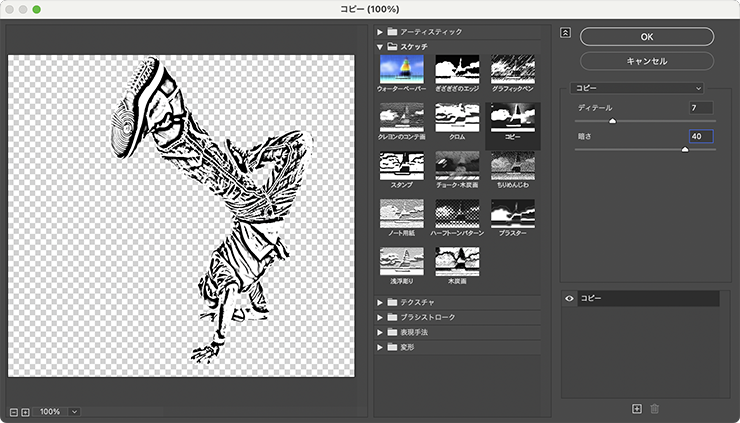The width and height of the screenshot is (740, 423).
Task: Click the new effect layer icon
Action: pyautogui.click(x=636, y=408)
